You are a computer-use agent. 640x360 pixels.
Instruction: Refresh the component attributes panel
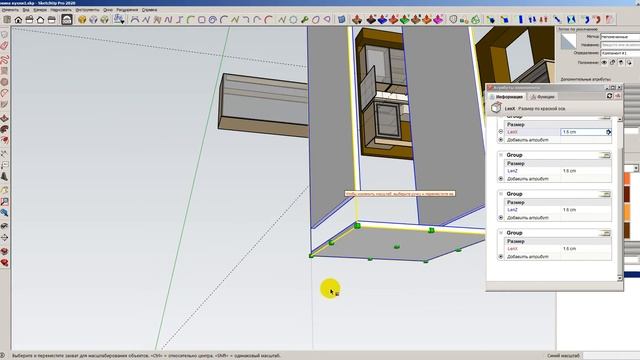click(x=609, y=96)
